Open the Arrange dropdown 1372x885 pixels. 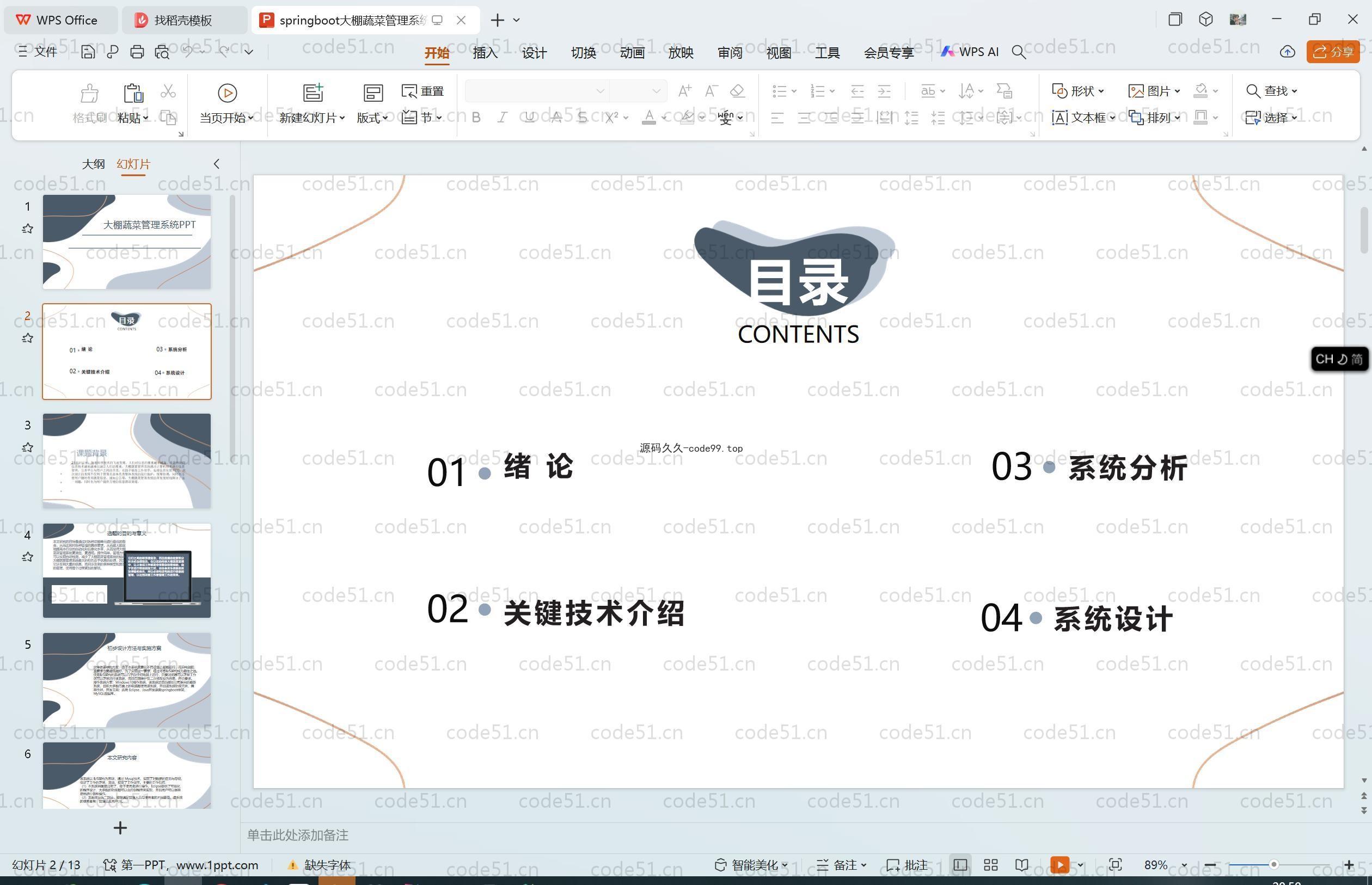tap(1154, 118)
